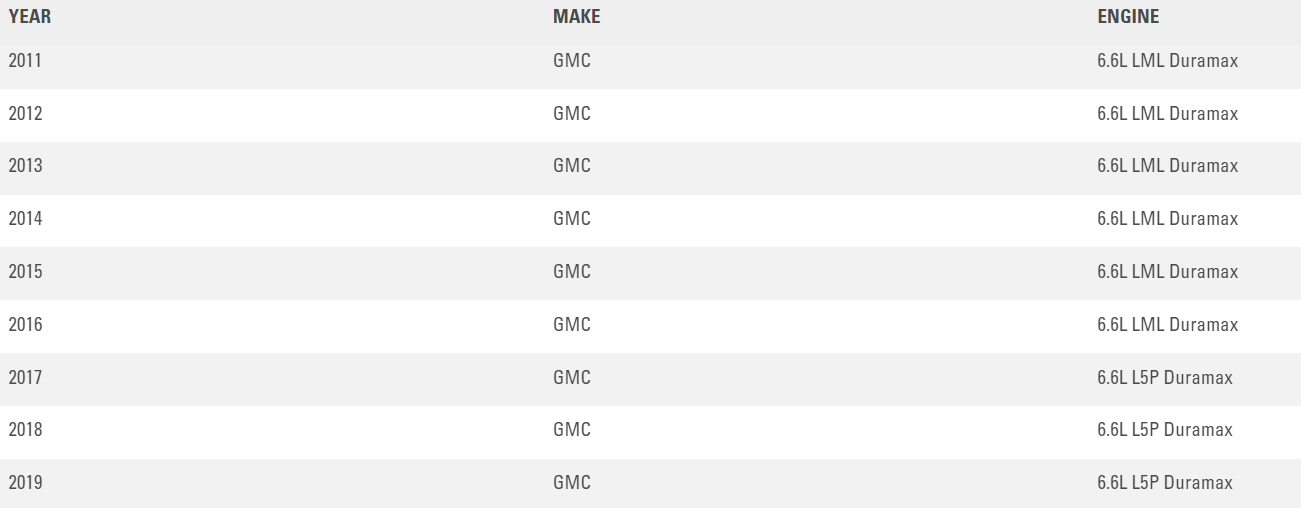Select the 2012 year cell
The width and height of the screenshot is (1301, 508).
25,114
